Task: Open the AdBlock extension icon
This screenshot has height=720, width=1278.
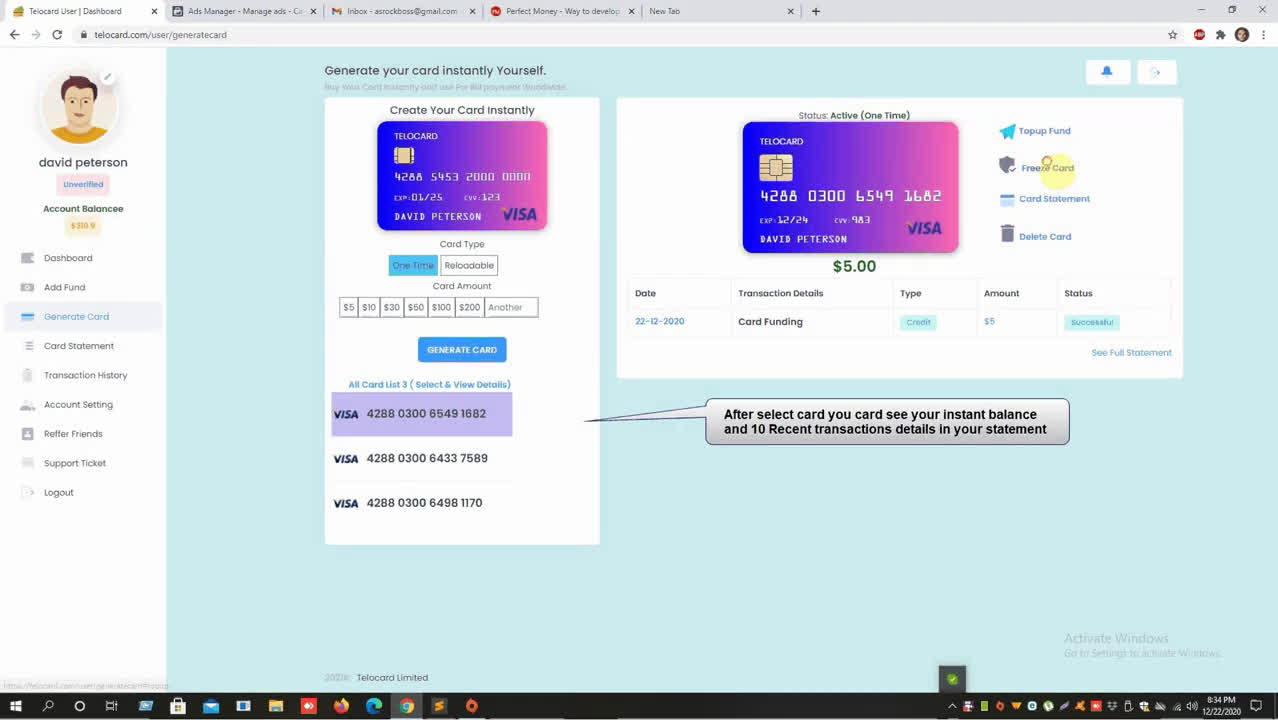Action: click(1199, 34)
